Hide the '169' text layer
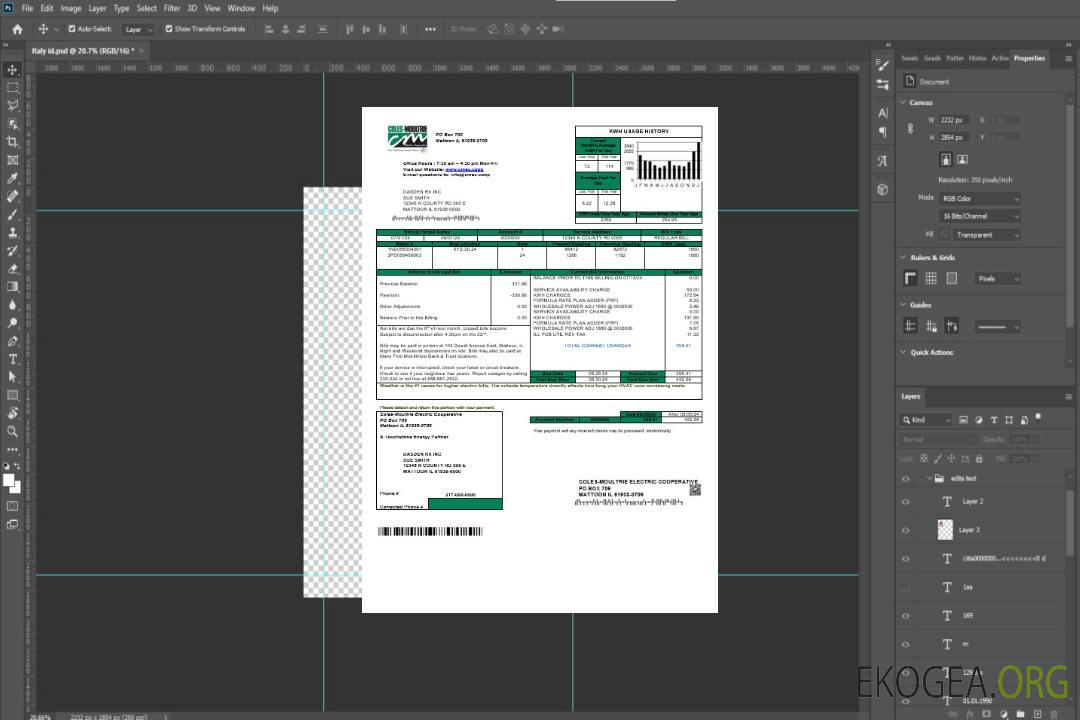Viewport: 1080px width, 720px height. pyautogui.click(x=906, y=616)
